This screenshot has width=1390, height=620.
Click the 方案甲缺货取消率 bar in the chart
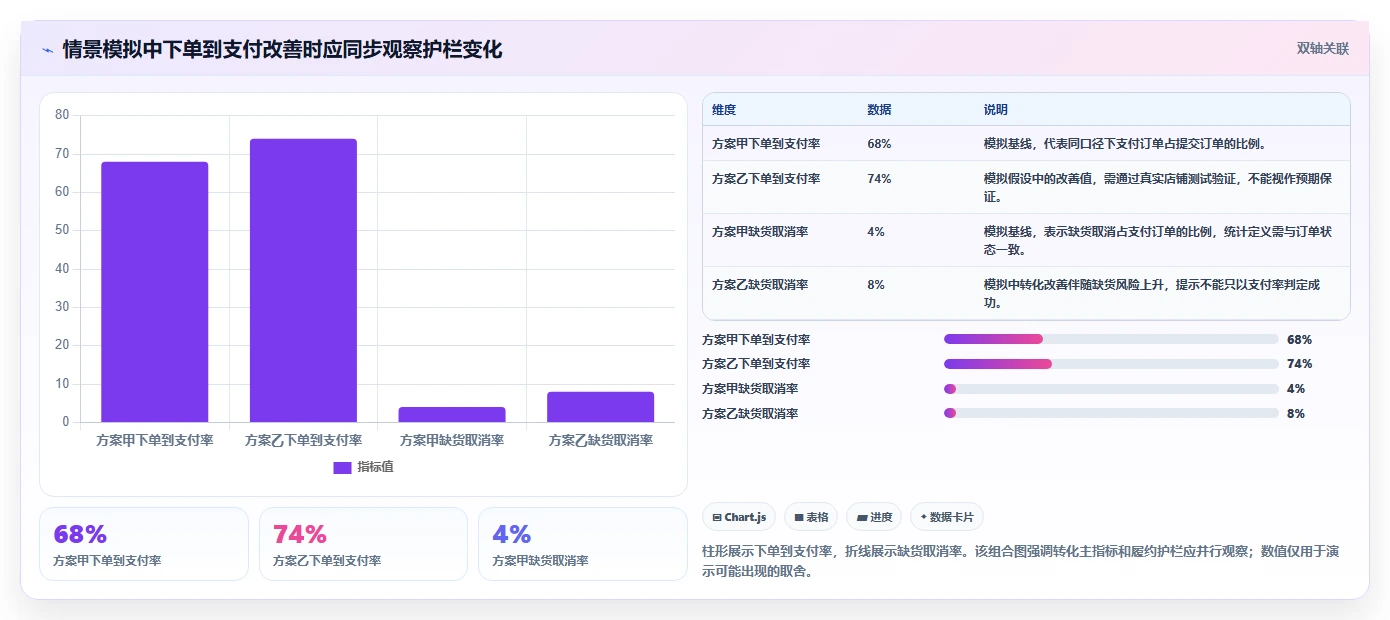[x=452, y=414]
